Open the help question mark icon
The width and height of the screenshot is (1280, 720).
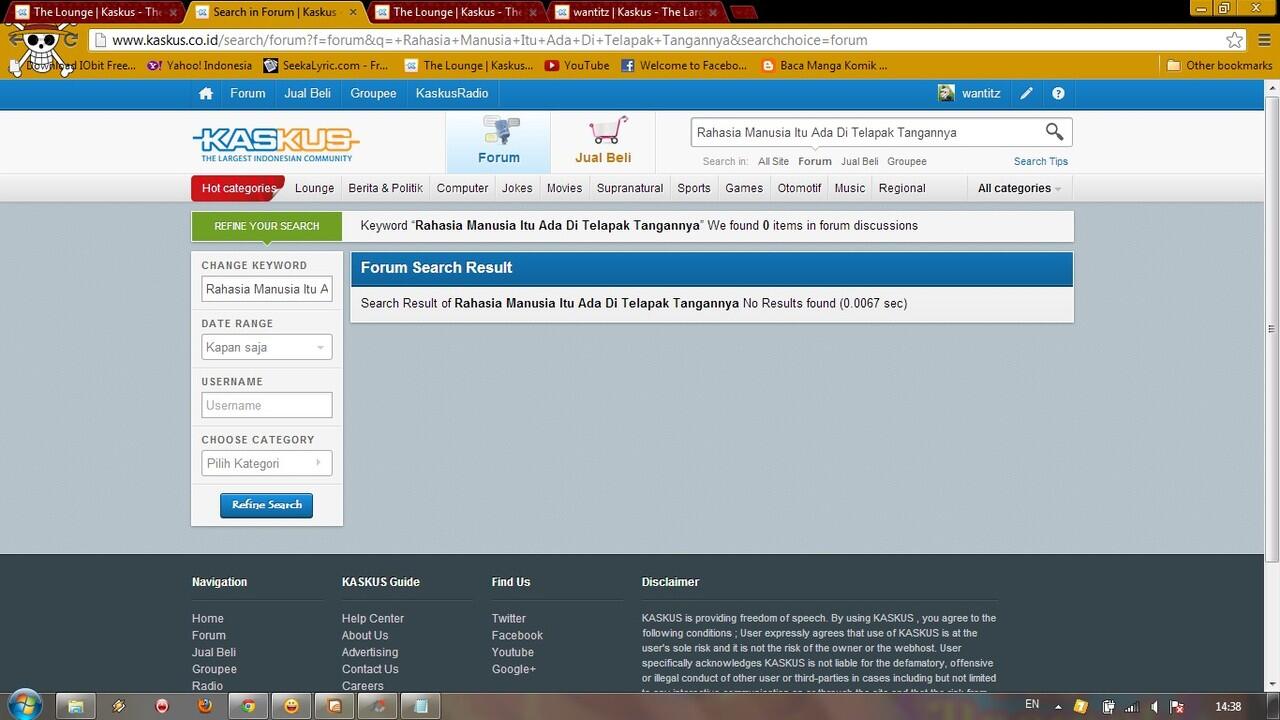pos(1058,93)
